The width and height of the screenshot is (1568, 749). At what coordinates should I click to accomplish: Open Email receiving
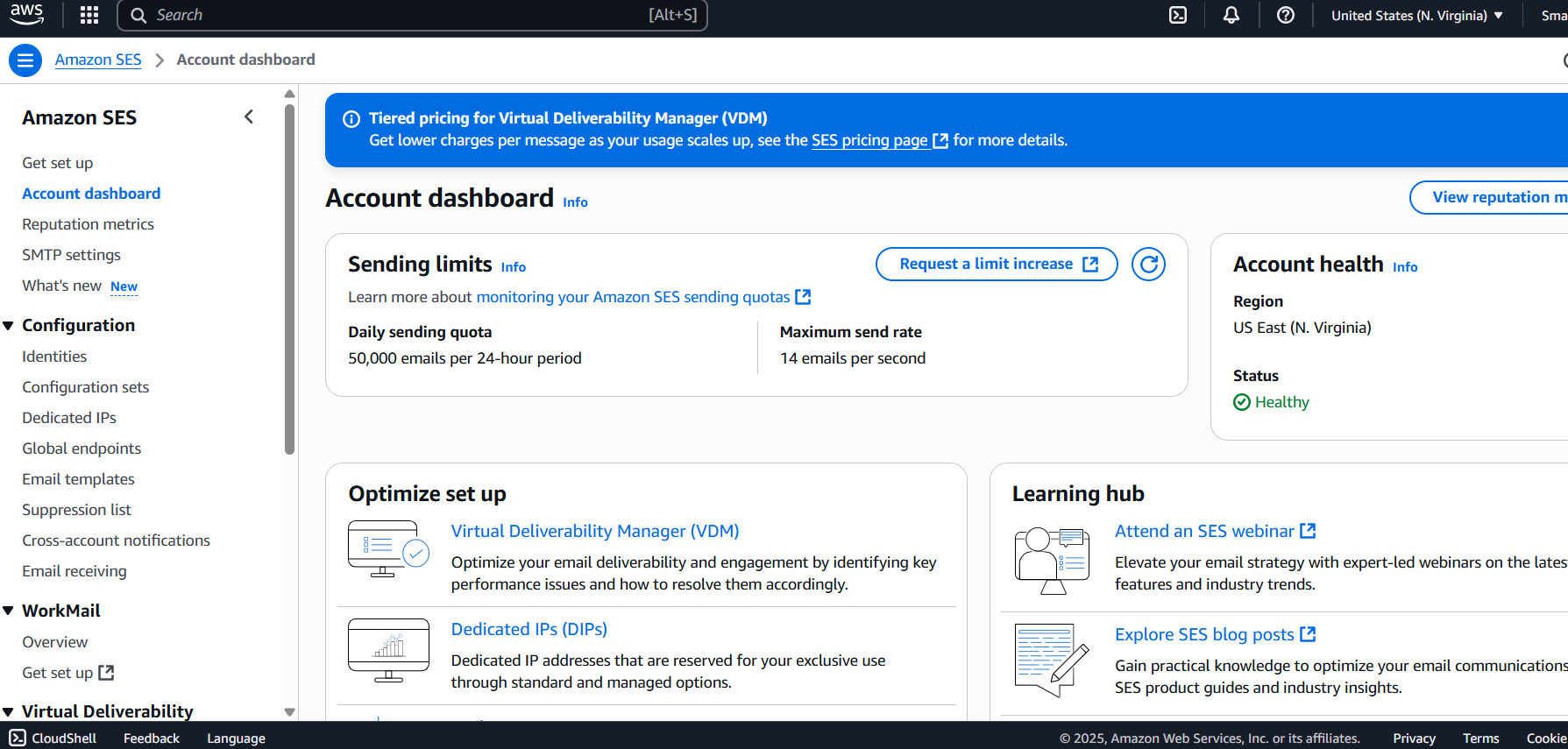click(74, 571)
